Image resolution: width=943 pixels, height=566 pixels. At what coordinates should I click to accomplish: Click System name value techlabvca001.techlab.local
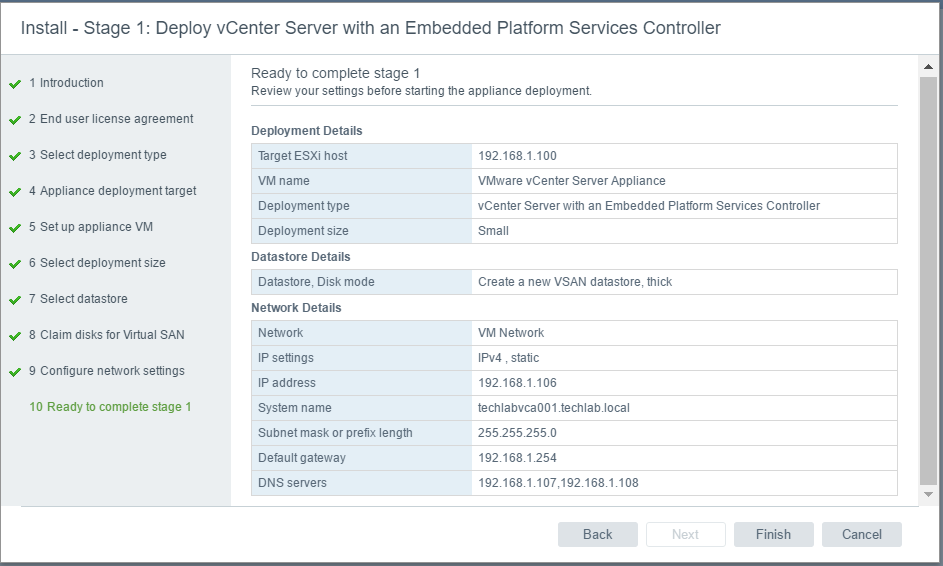pos(554,408)
